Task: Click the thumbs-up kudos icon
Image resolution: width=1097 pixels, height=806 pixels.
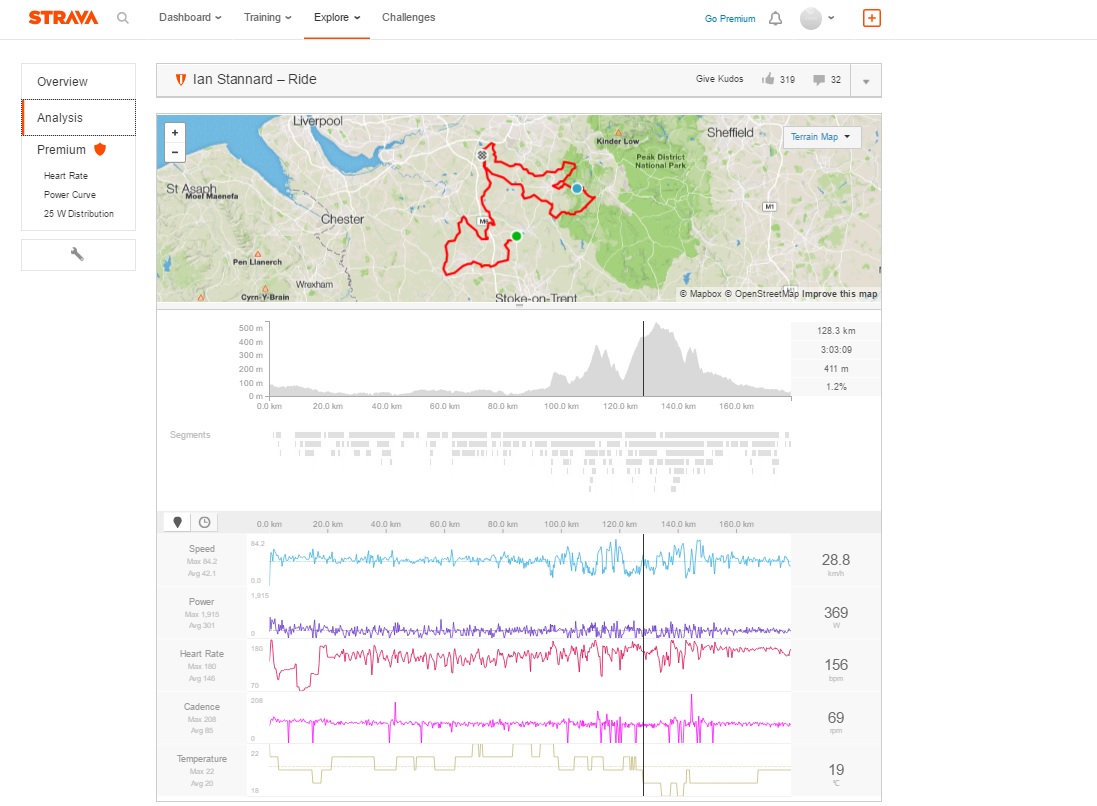Action: (768, 80)
